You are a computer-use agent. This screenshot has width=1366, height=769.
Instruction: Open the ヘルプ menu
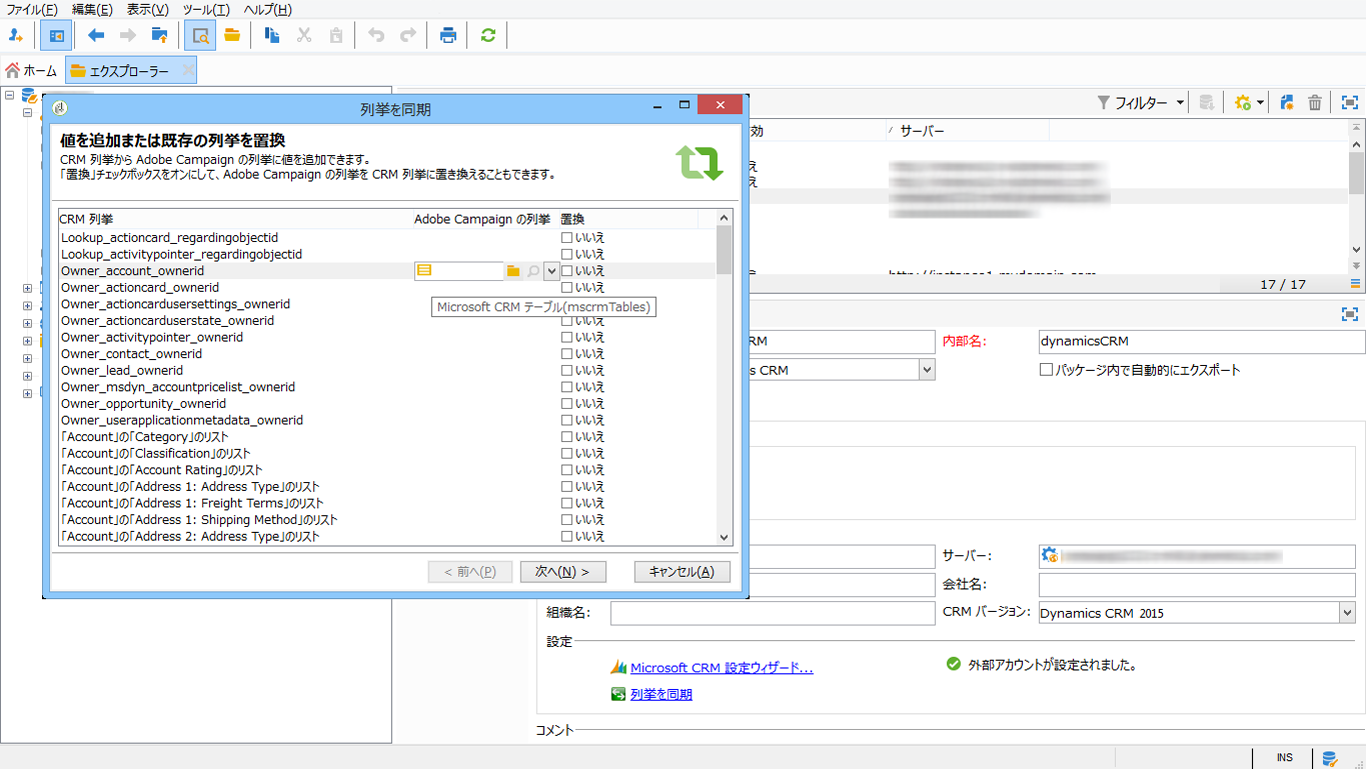pyautogui.click(x=268, y=10)
